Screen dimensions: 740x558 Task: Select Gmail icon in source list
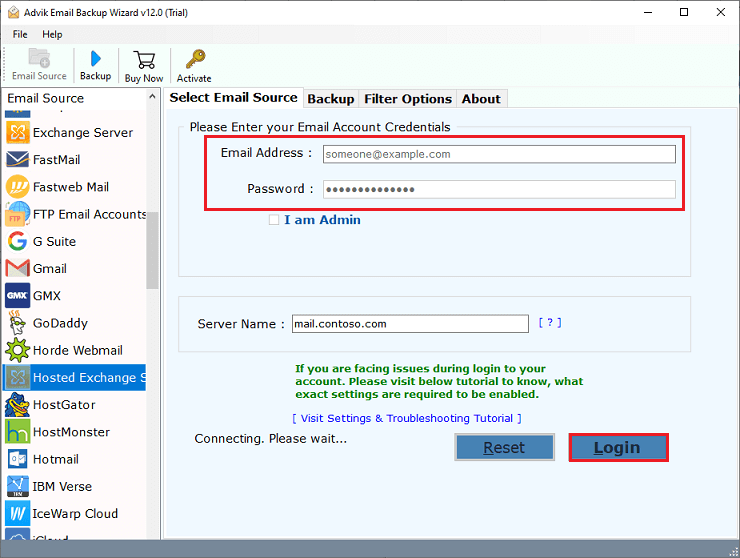click(x=18, y=268)
